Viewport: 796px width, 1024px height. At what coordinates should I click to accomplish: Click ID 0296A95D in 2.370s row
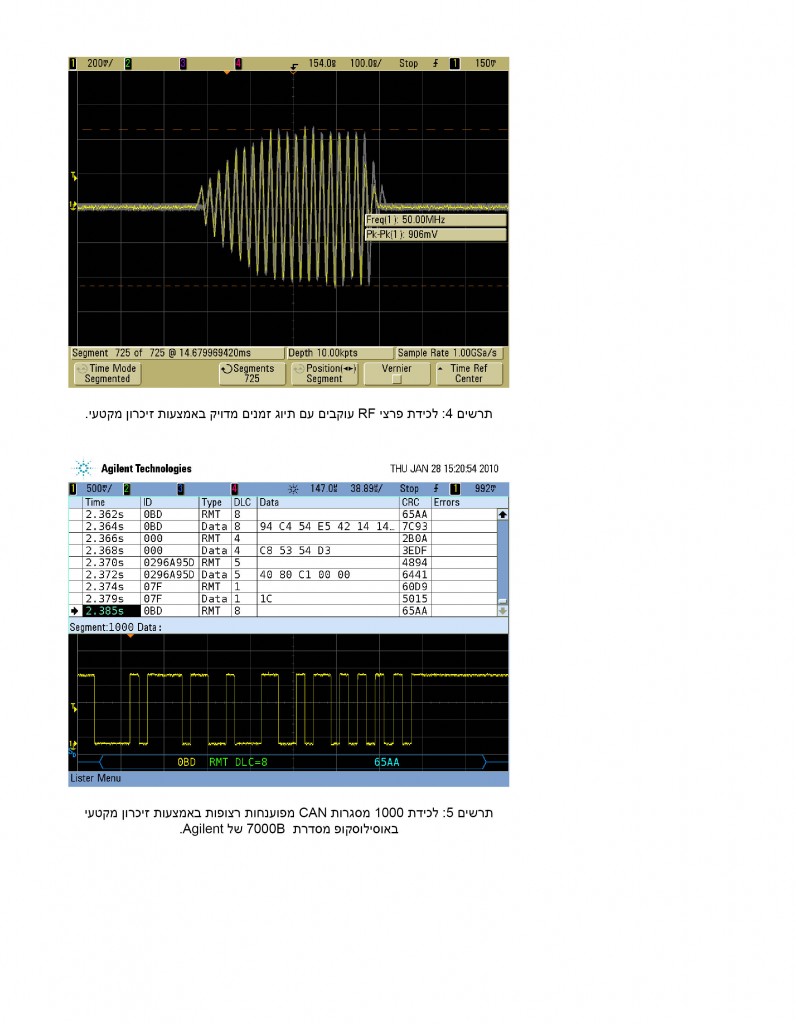pos(169,562)
